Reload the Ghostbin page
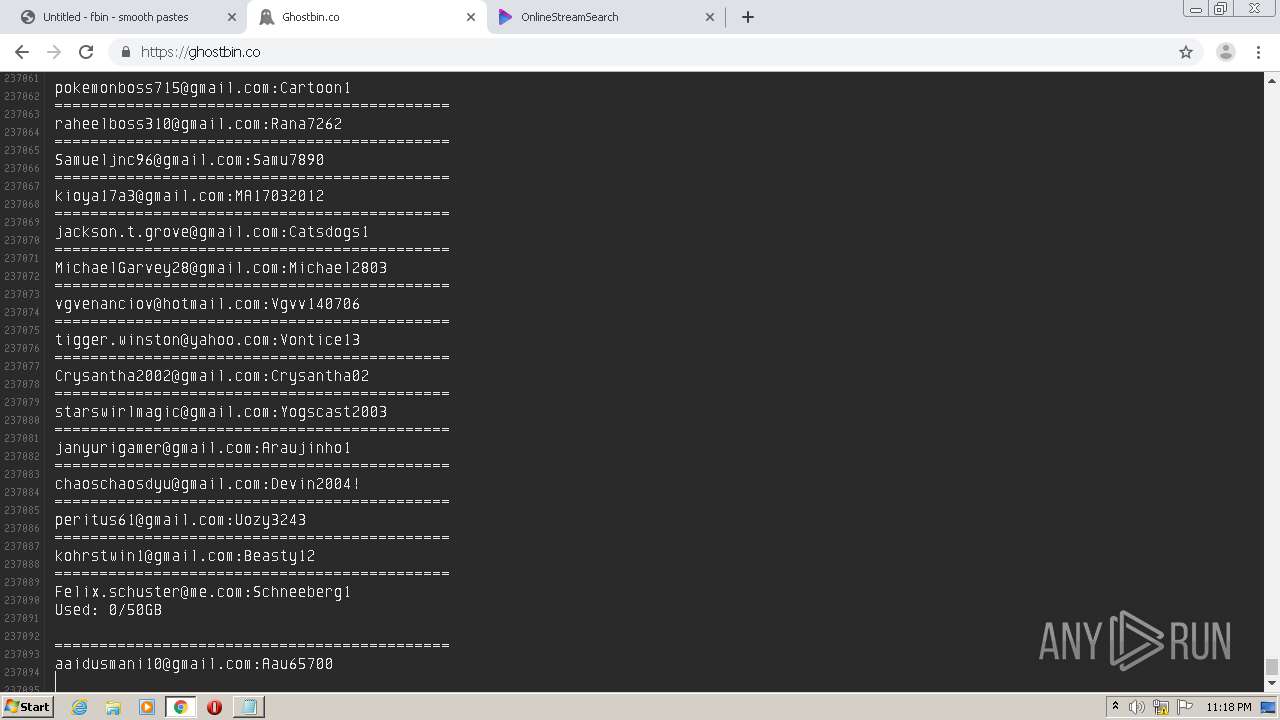1280x720 pixels. (x=86, y=52)
